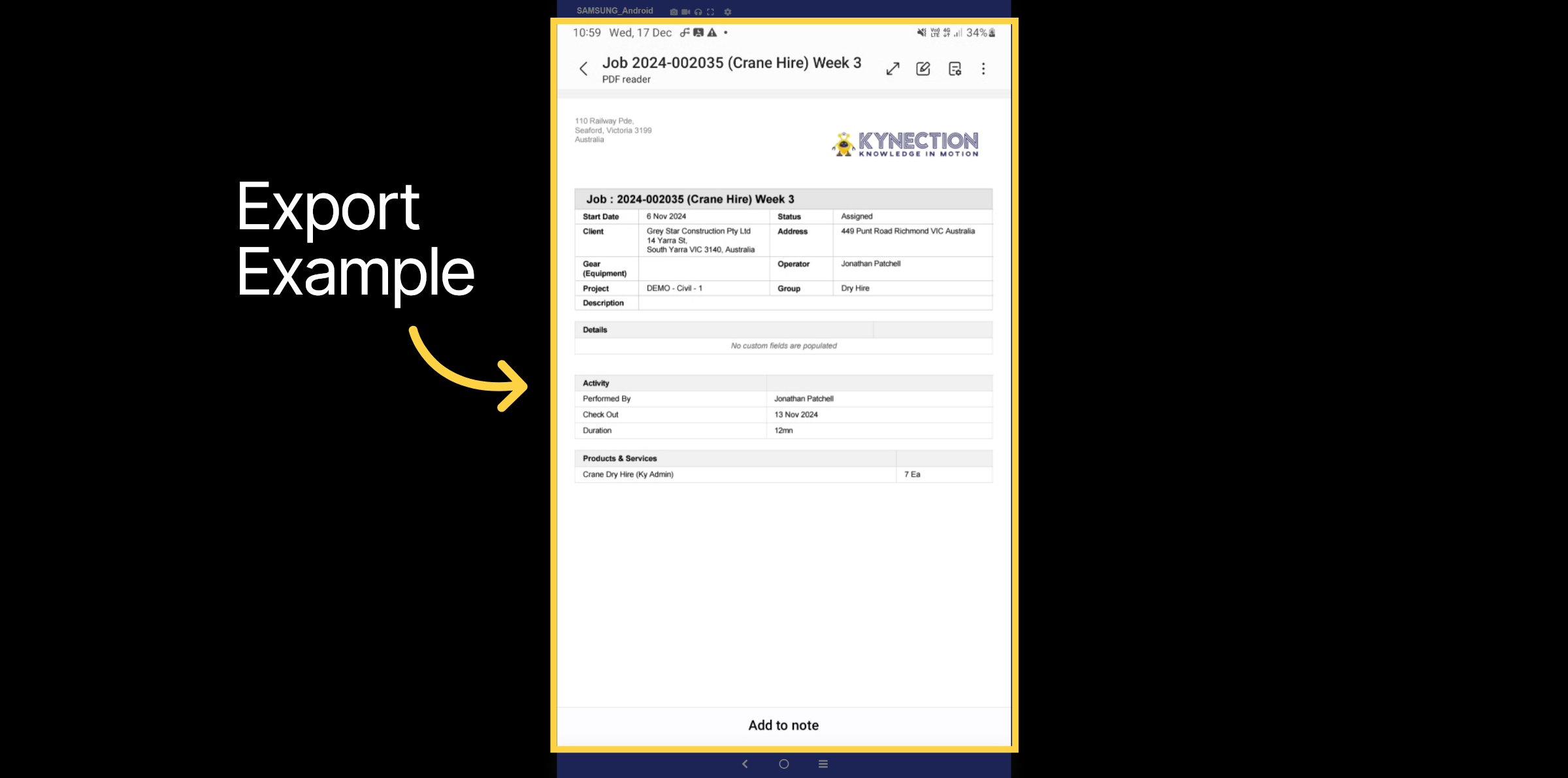
Task: Click the 'Performed By' row label
Action: [x=606, y=398]
